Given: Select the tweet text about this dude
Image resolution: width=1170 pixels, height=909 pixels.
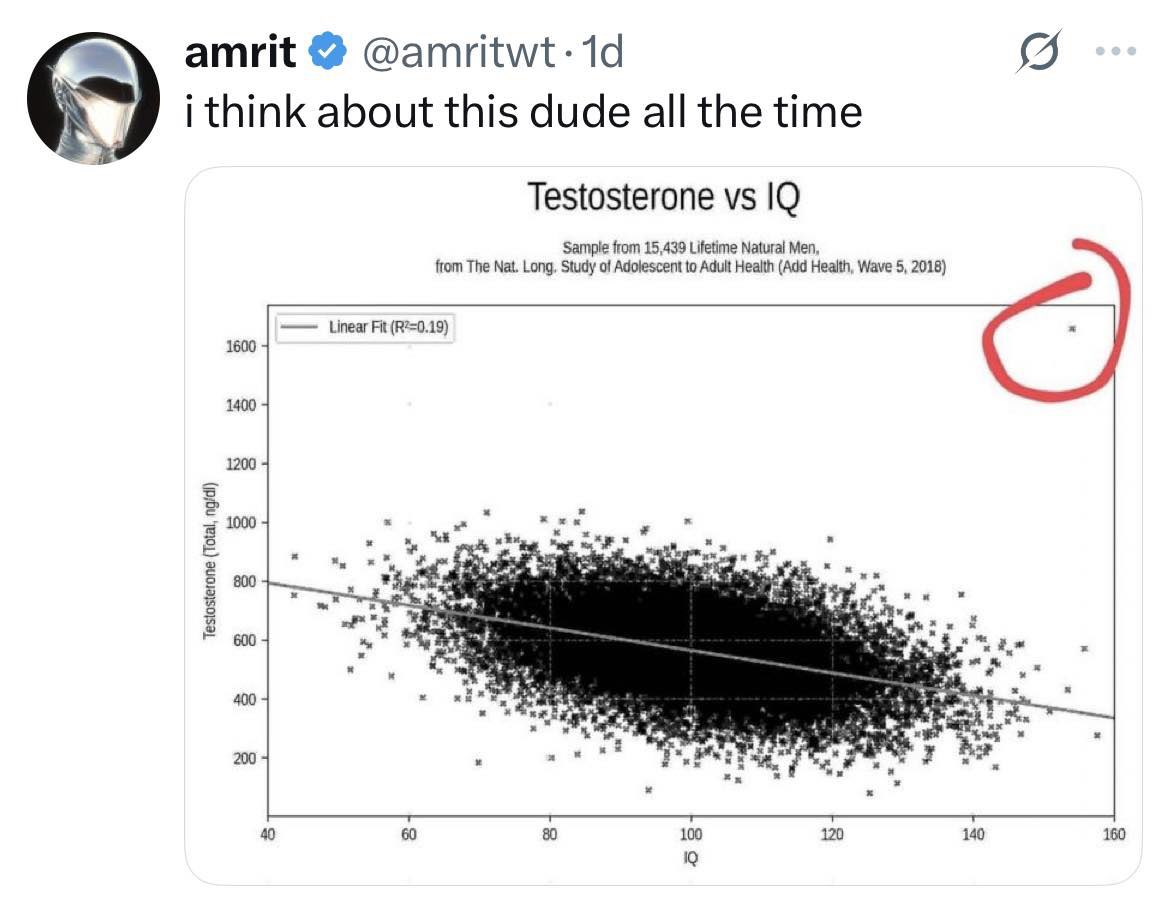Looking at the screenshot, I should click(524, 112).
